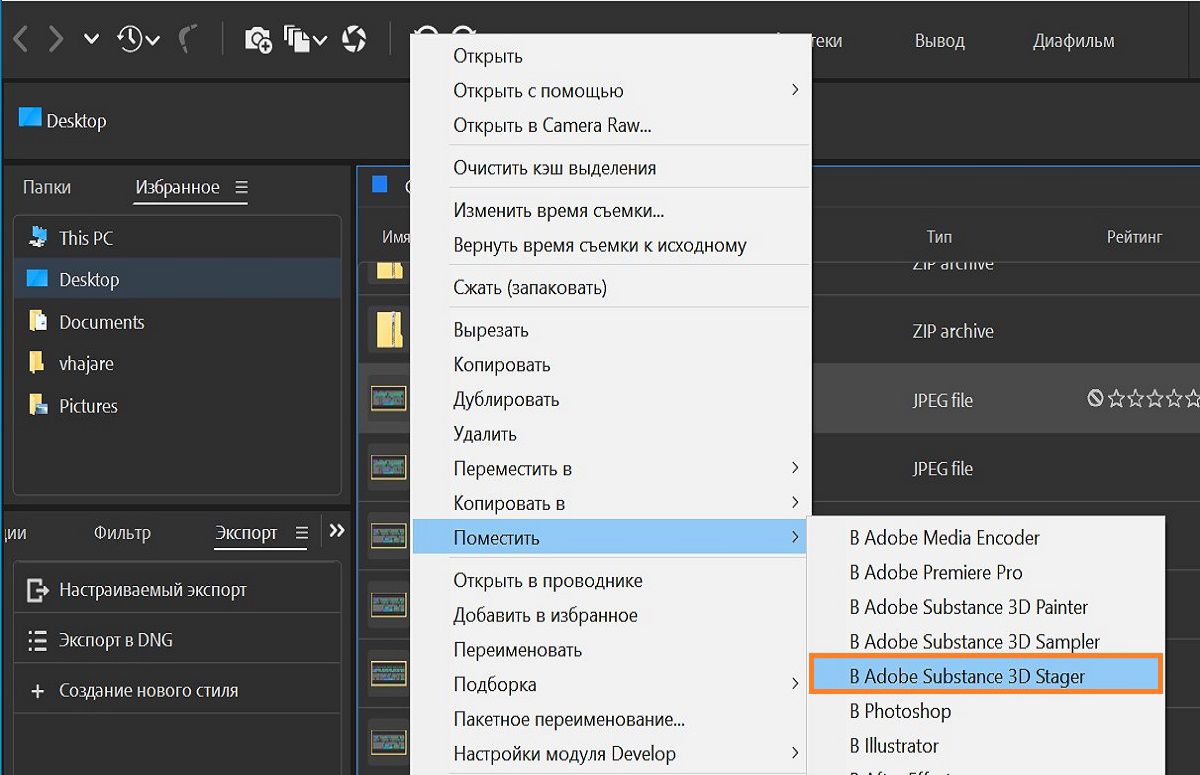Go back with the left arrow
Viewport: 1200px width, 775px height.
click(21, 39)
